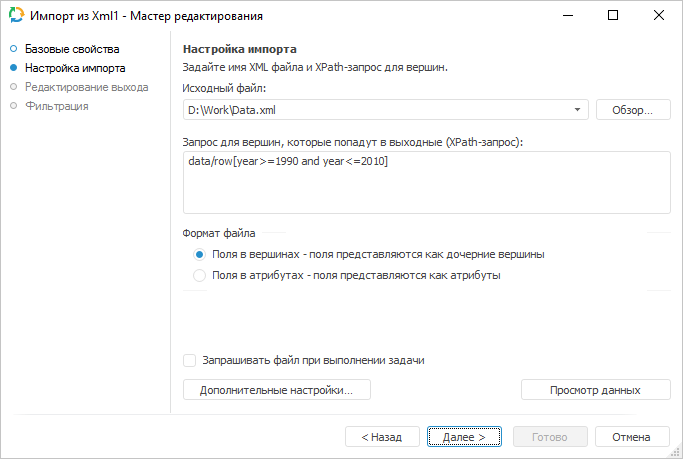
Task: Go to Редактирование выхода step
Action: click(x=87, y=87)
